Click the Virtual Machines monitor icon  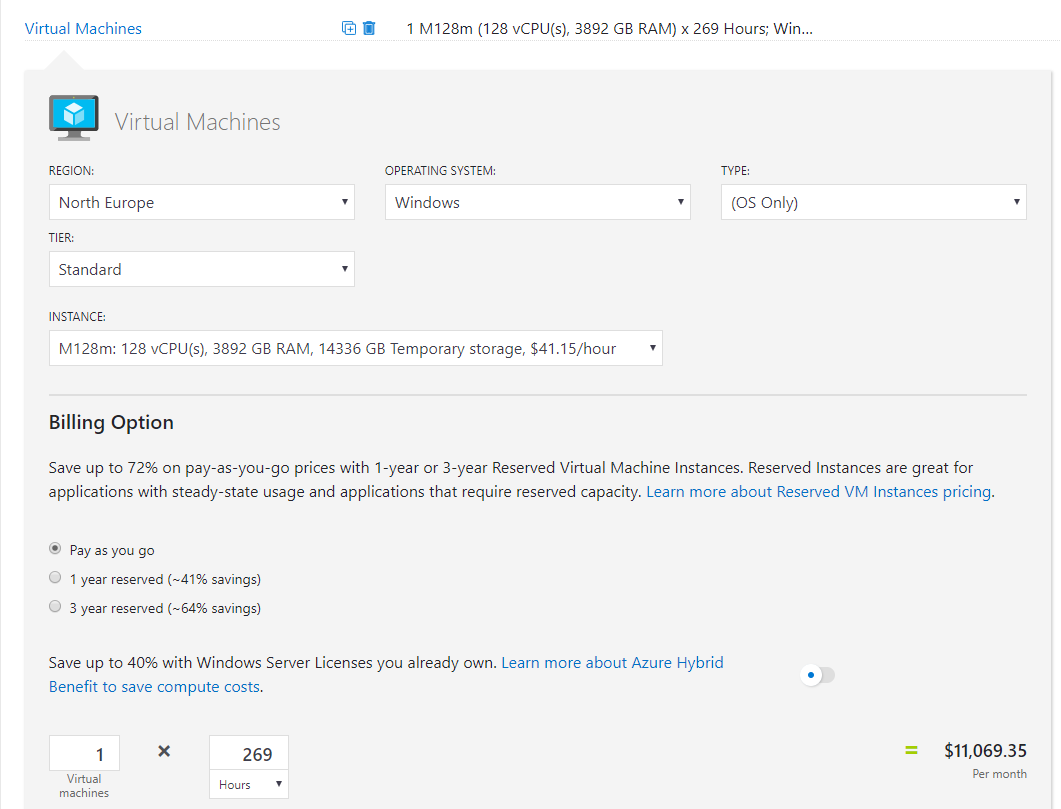point(74,118)
